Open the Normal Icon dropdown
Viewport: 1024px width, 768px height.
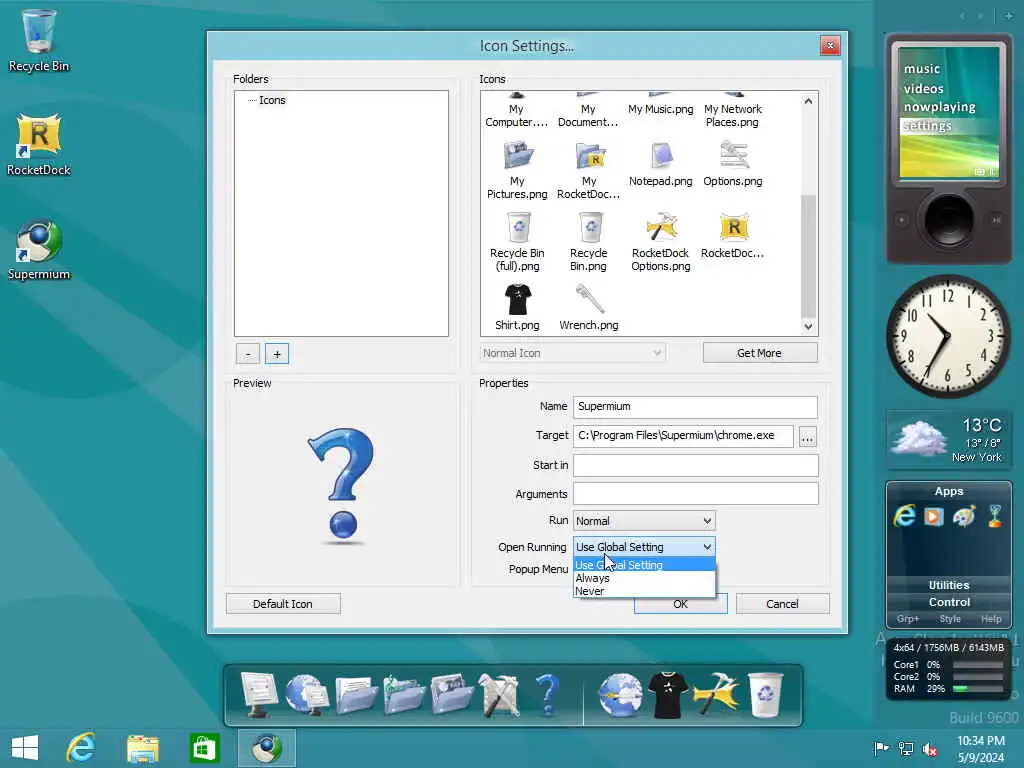tap(573, 353)
